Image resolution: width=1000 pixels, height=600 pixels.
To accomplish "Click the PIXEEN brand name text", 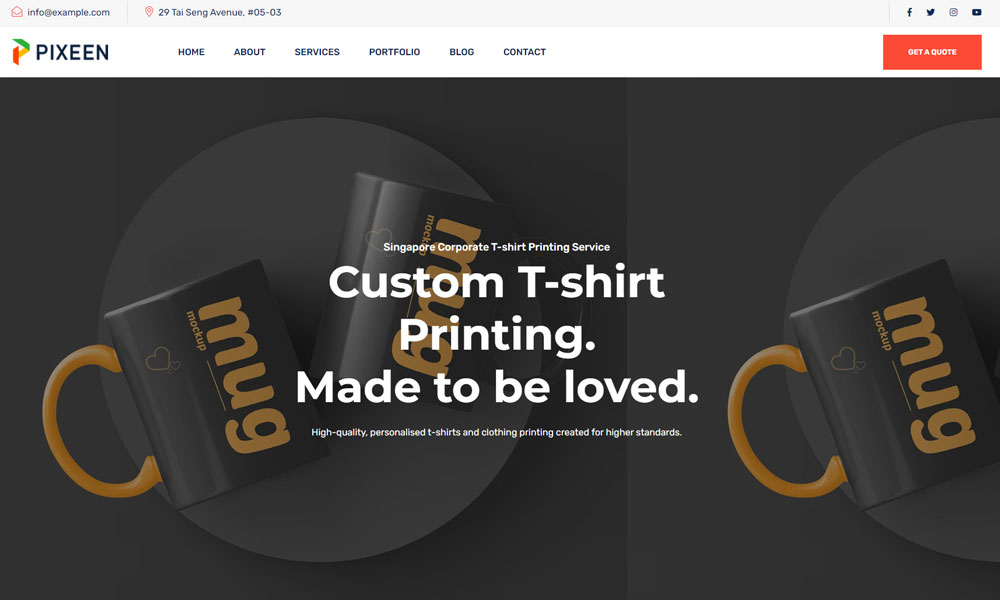I will point(72,52).
